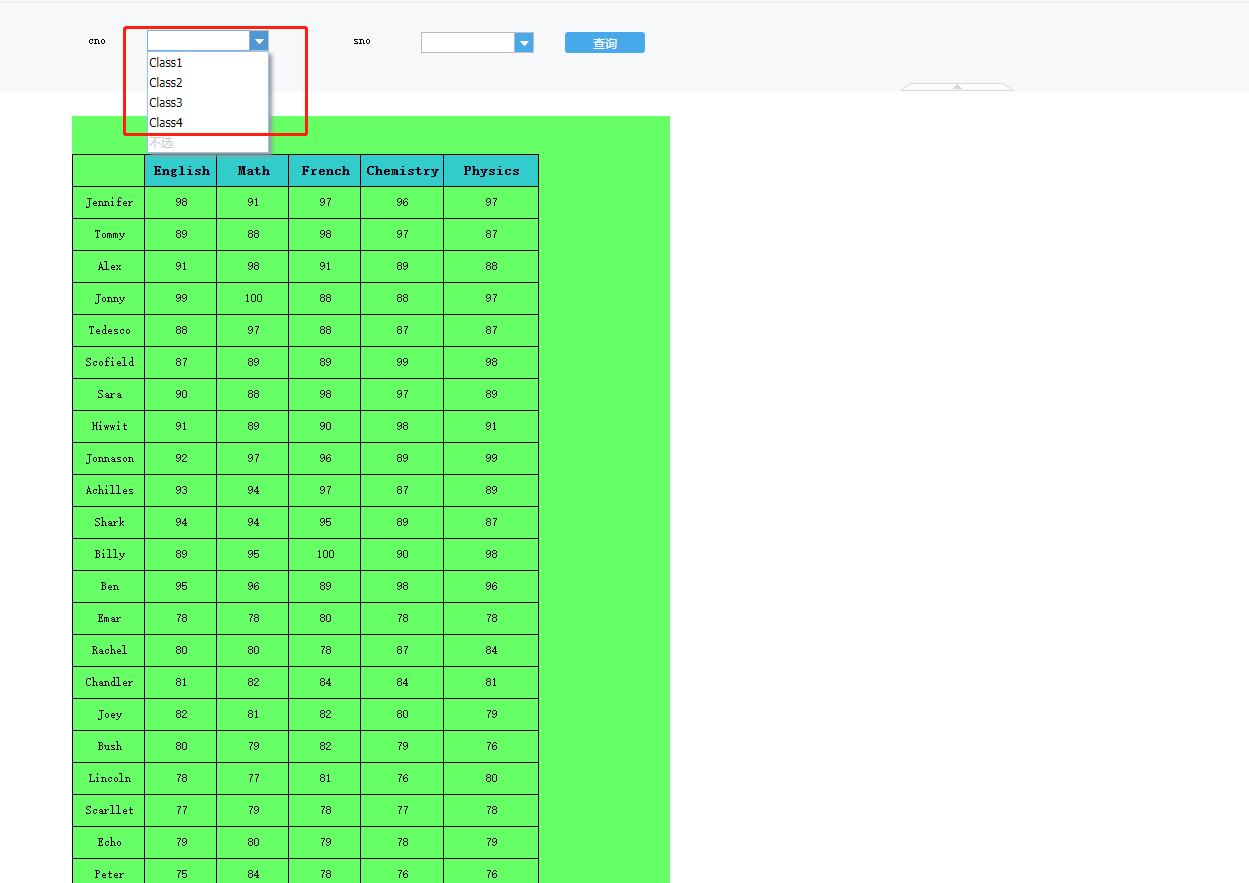The width and height of the screenshot is (1249, 883).
Task: Click Jonny's Math score of 100
Action: (x=253, y=298)
